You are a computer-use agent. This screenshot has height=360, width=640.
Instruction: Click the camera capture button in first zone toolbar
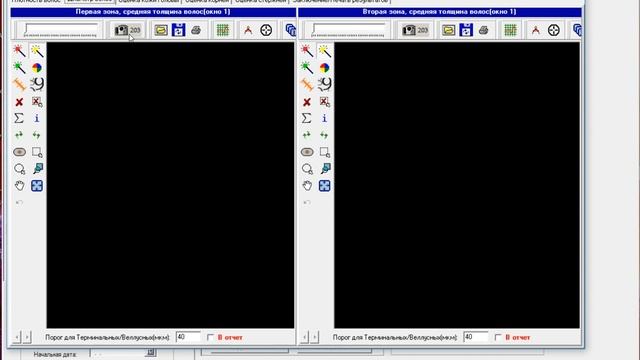(127, 30)
